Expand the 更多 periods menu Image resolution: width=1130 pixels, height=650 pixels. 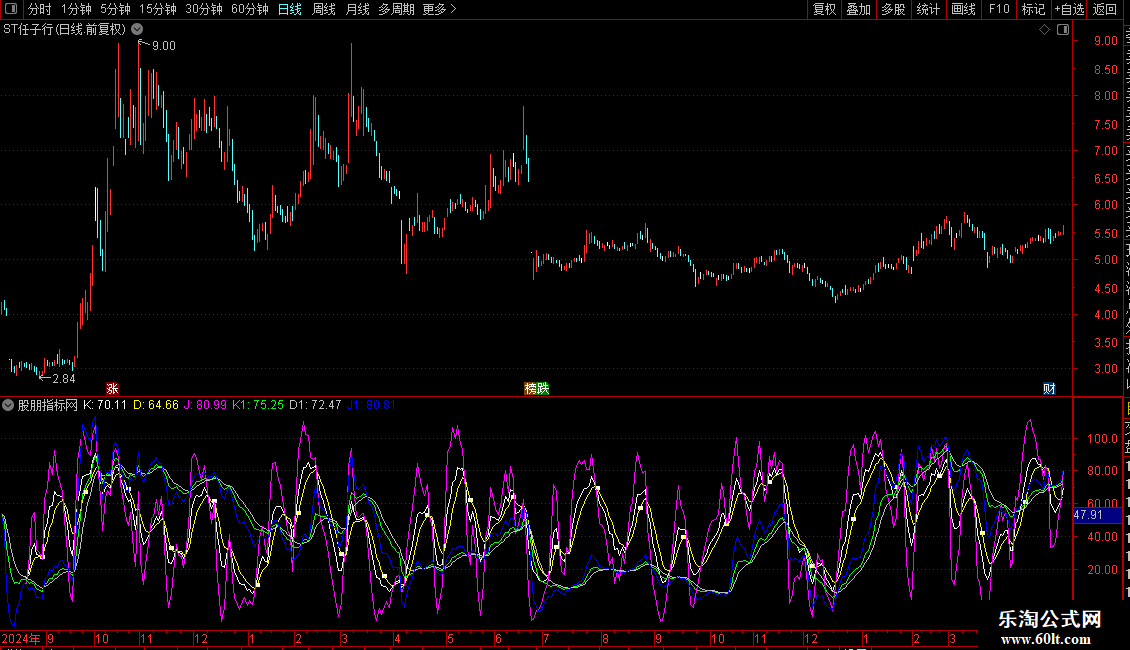[439, 9]
